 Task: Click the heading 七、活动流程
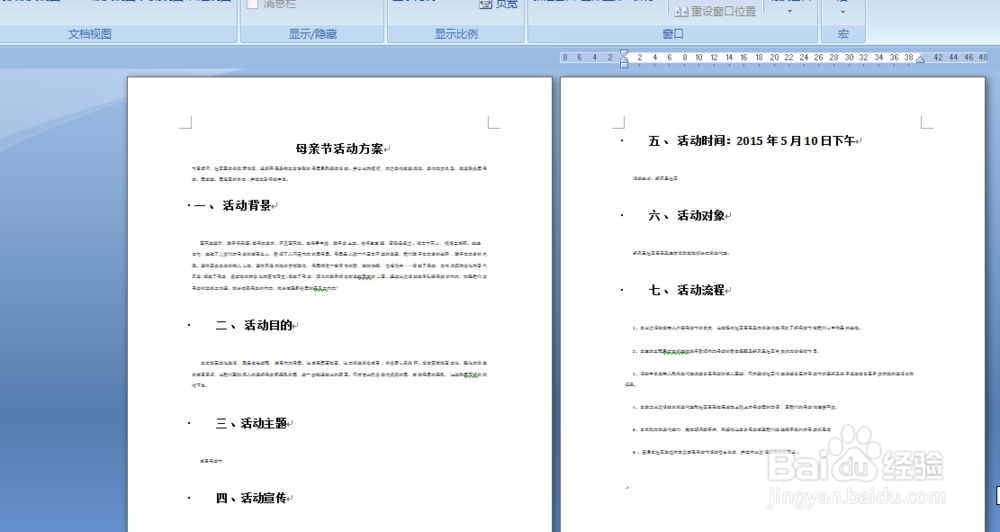point(687,290)
